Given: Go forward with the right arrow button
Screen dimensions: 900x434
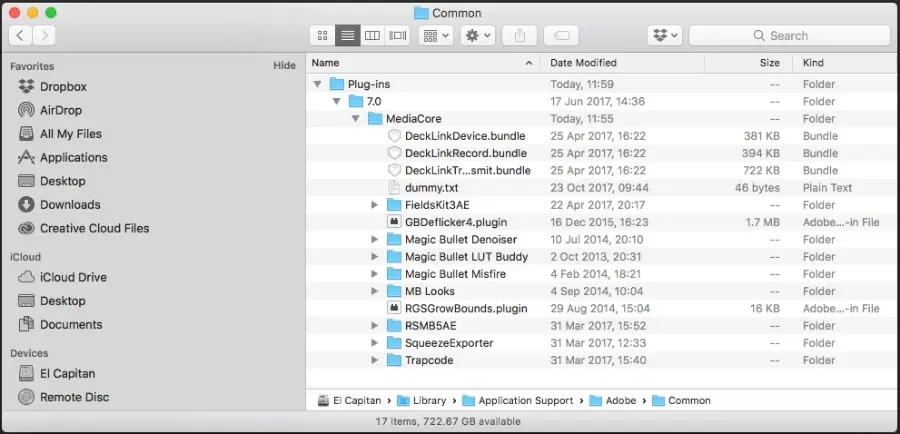Looking at the screenshot, I should (x=44, y=36).
